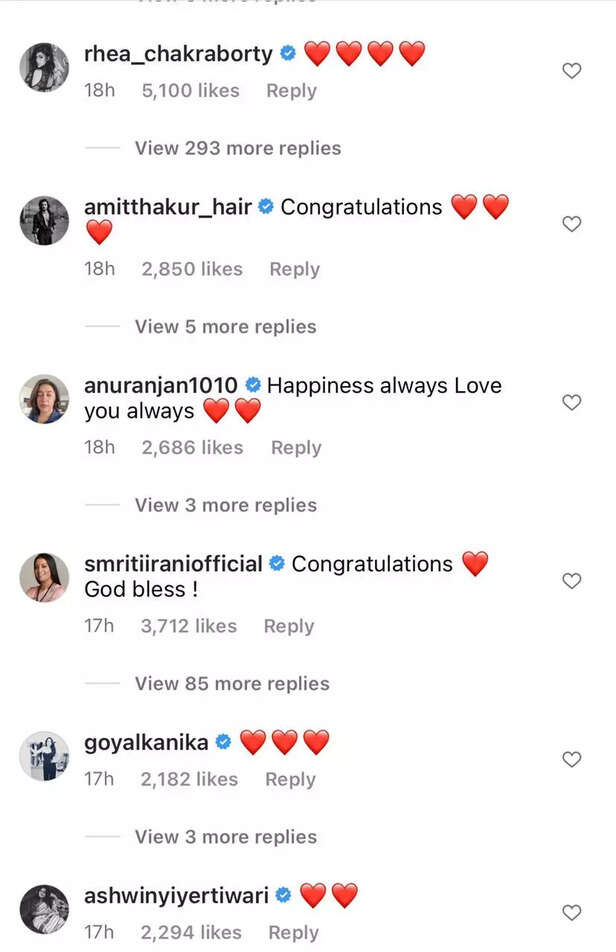This screenshot has width=616, height=952.
Task: Expand View 293 more replies
Action: click(x=238, y=148)
